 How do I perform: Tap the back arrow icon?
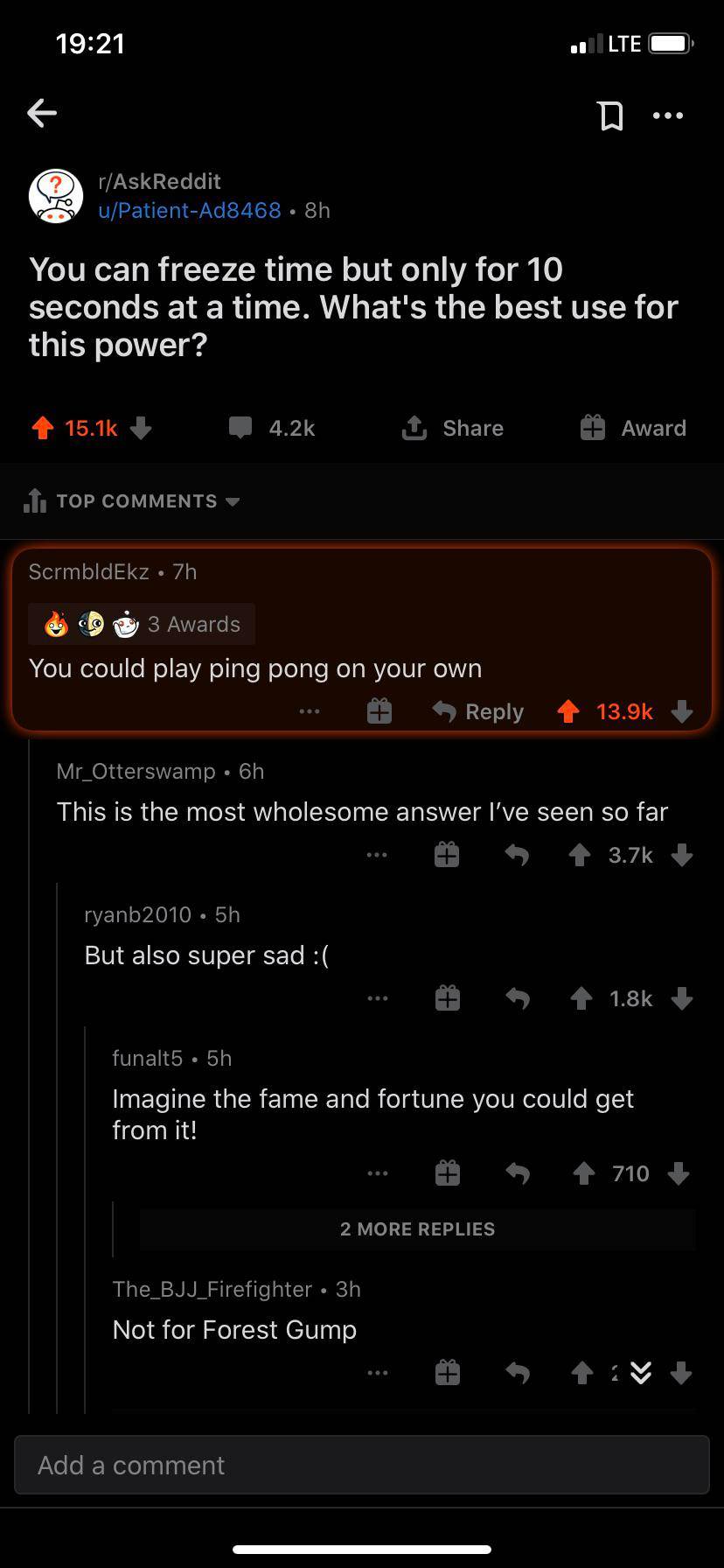coord(42,113)
